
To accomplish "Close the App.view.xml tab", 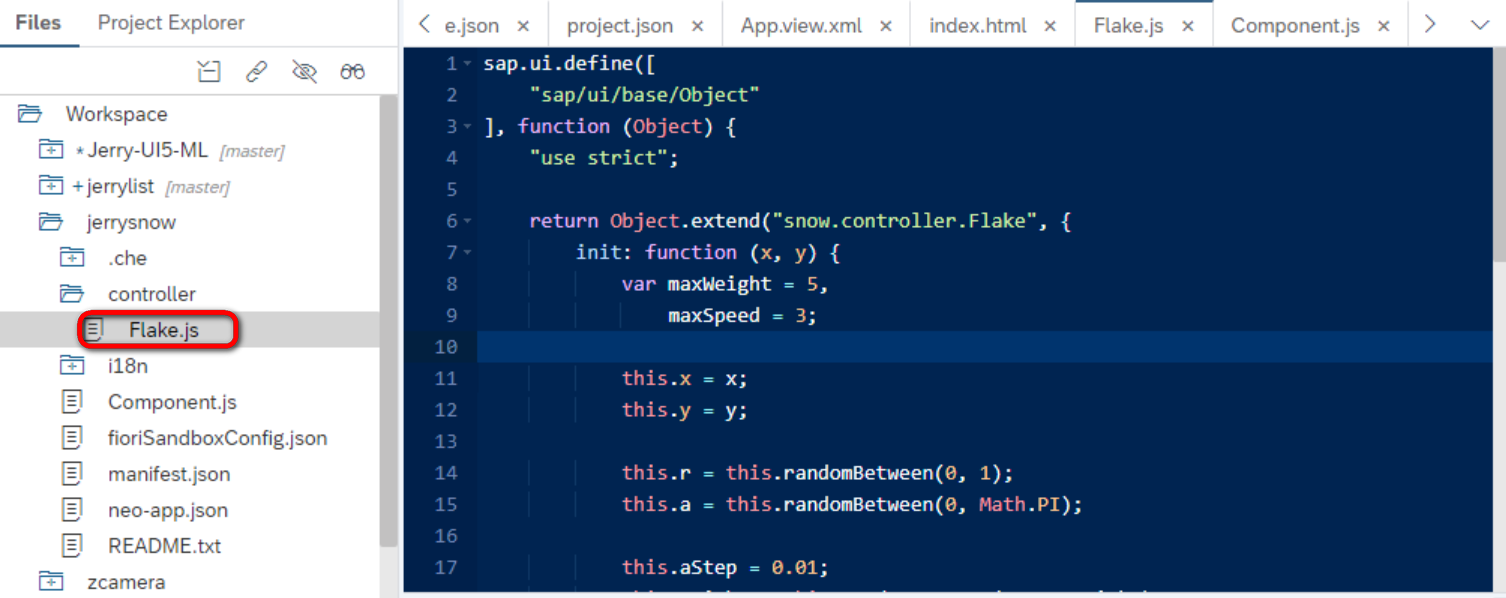I will (885, 26).
